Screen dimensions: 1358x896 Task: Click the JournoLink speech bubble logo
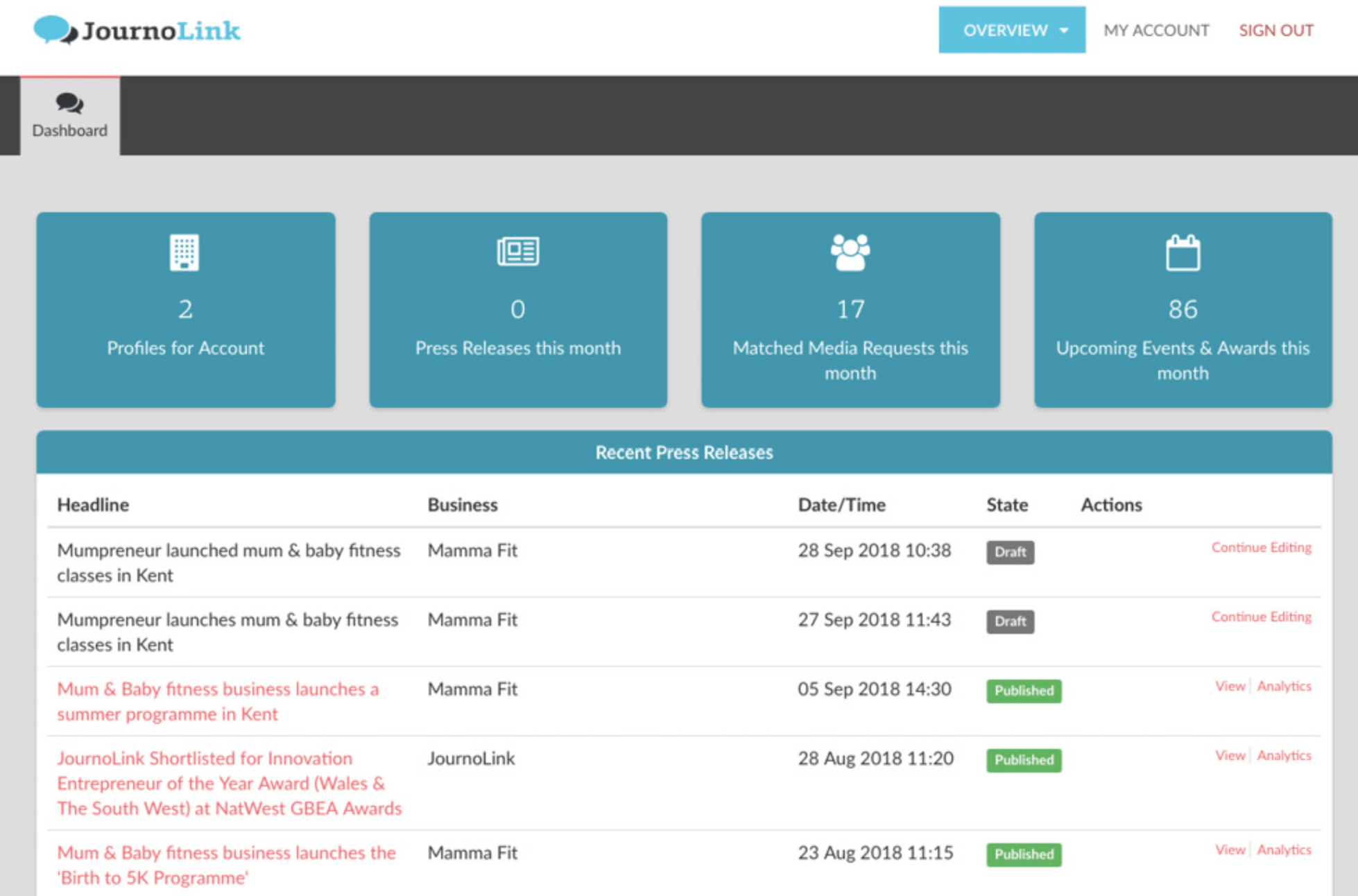[55, 31]
